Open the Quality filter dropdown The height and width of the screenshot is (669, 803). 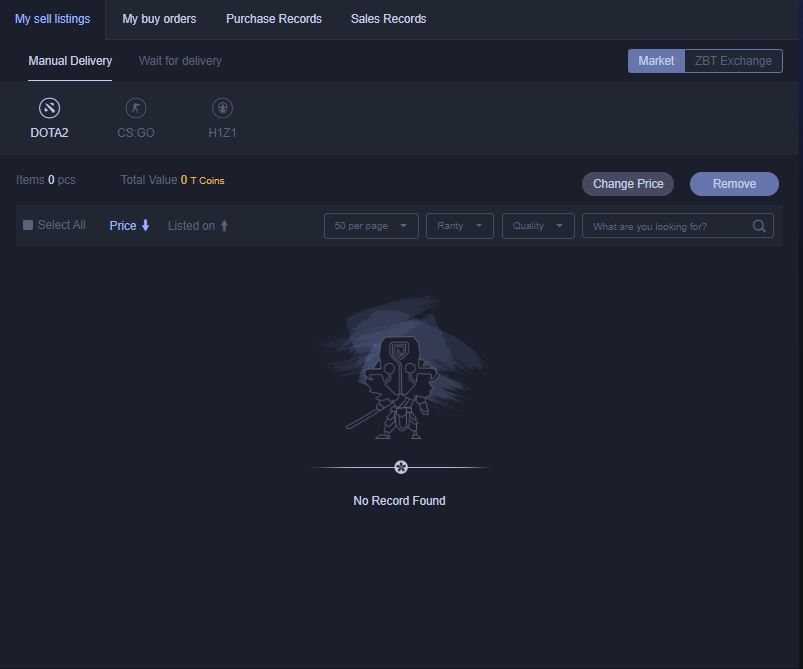pyautogui.click(x=538, y=226)
